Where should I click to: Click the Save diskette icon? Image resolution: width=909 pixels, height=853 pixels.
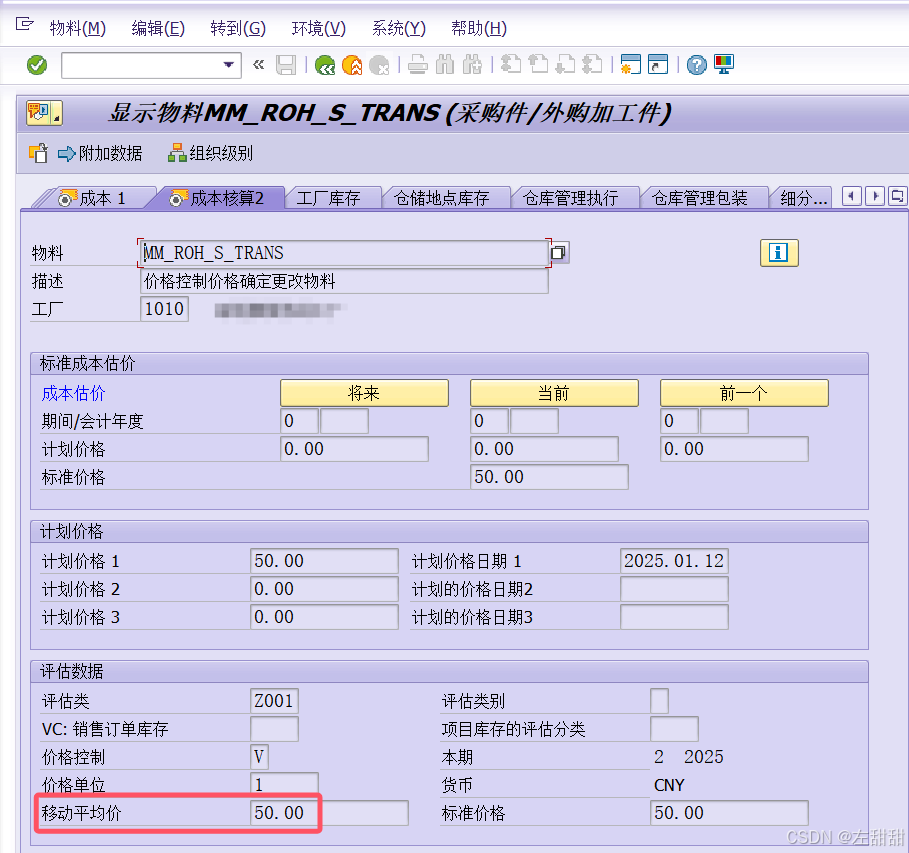pyautogui.click(x=286, y=65)
